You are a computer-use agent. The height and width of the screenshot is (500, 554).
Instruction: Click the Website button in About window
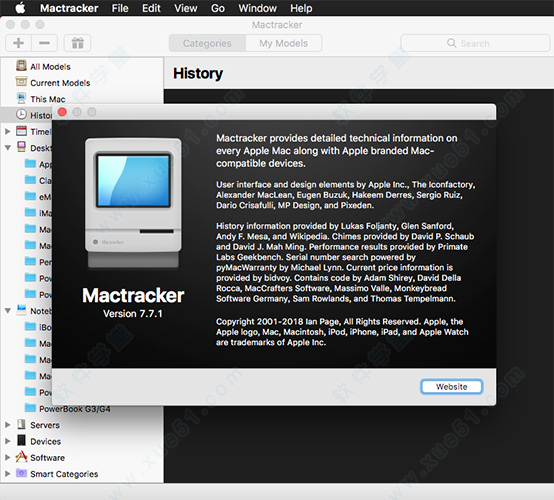click(451, 387)
